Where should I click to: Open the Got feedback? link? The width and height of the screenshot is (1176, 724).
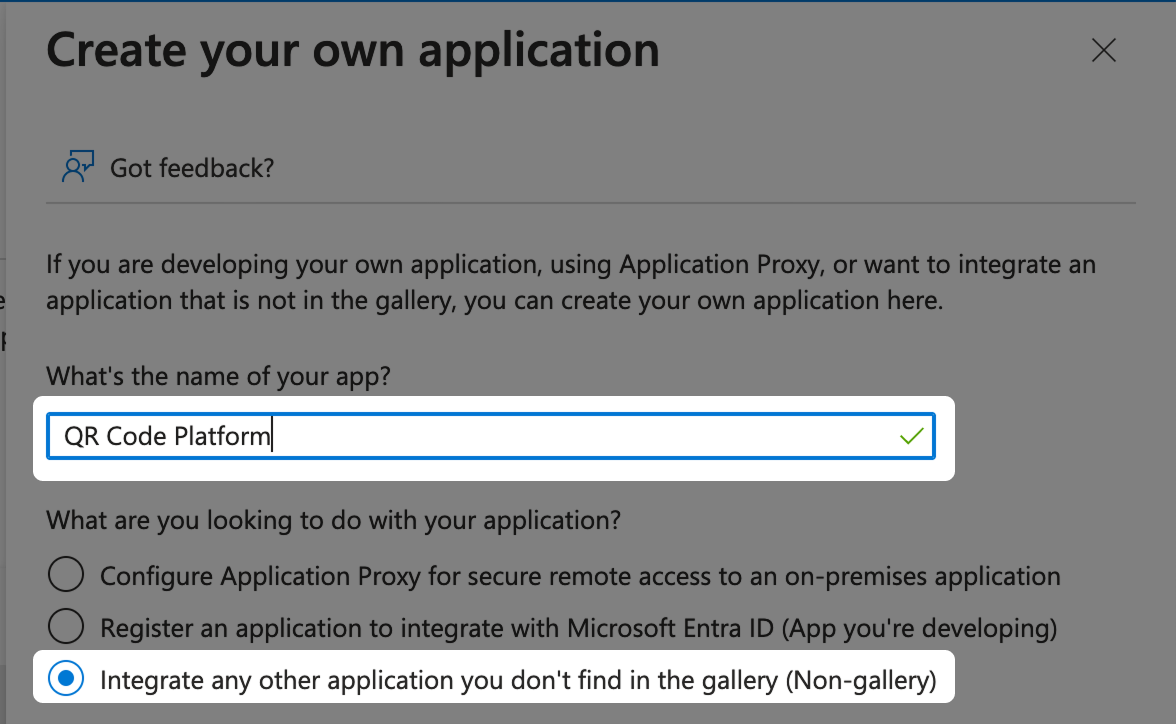click(x=191, y=167)
